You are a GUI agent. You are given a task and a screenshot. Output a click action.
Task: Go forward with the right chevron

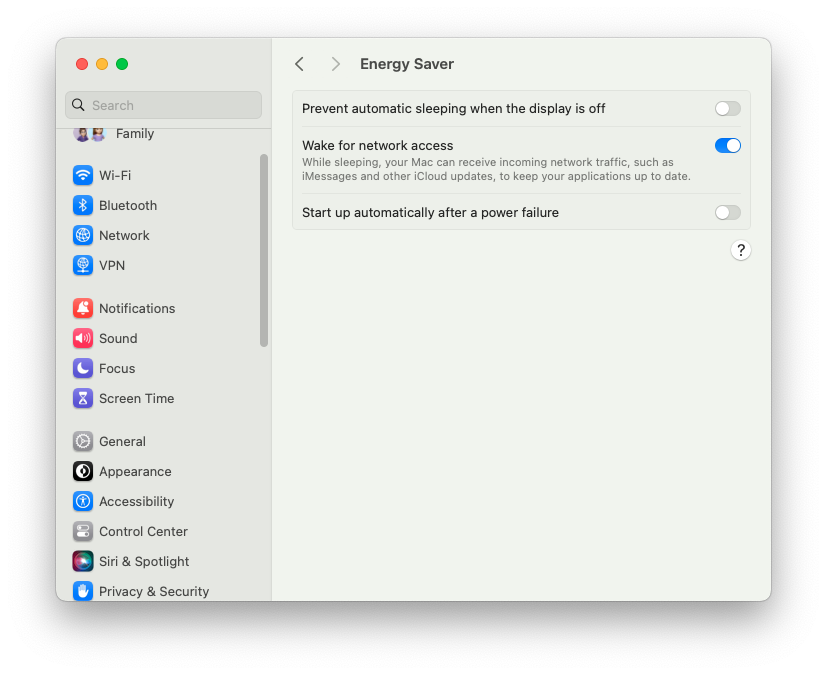pos(335,64)
